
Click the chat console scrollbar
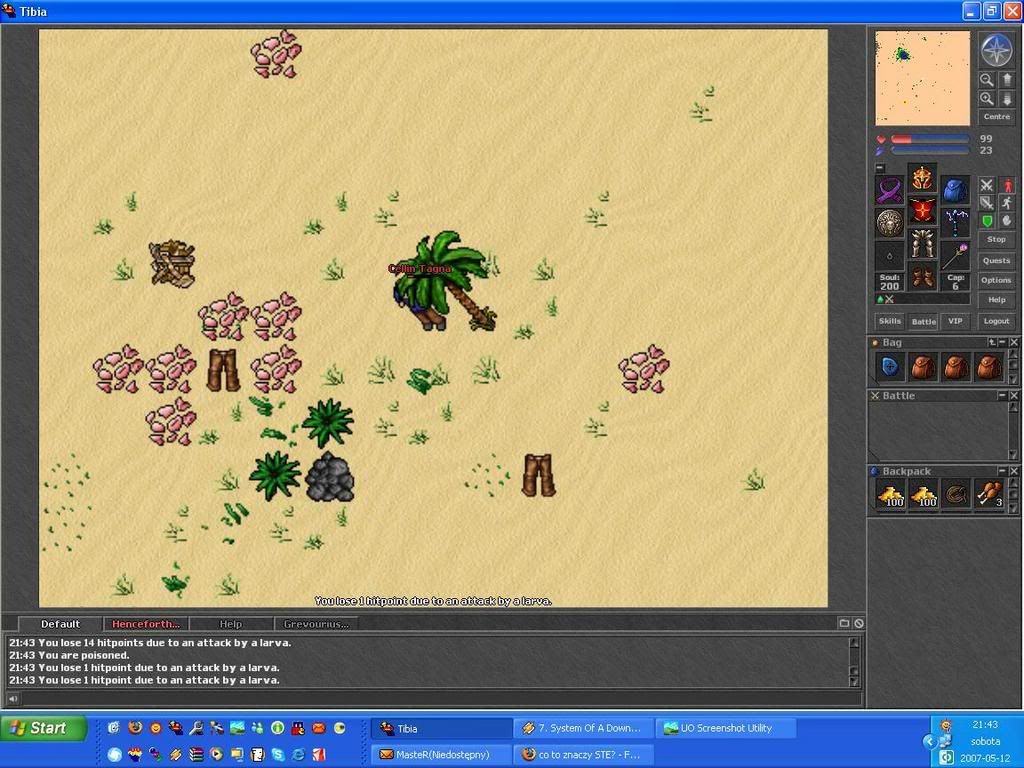pos(854,662)
